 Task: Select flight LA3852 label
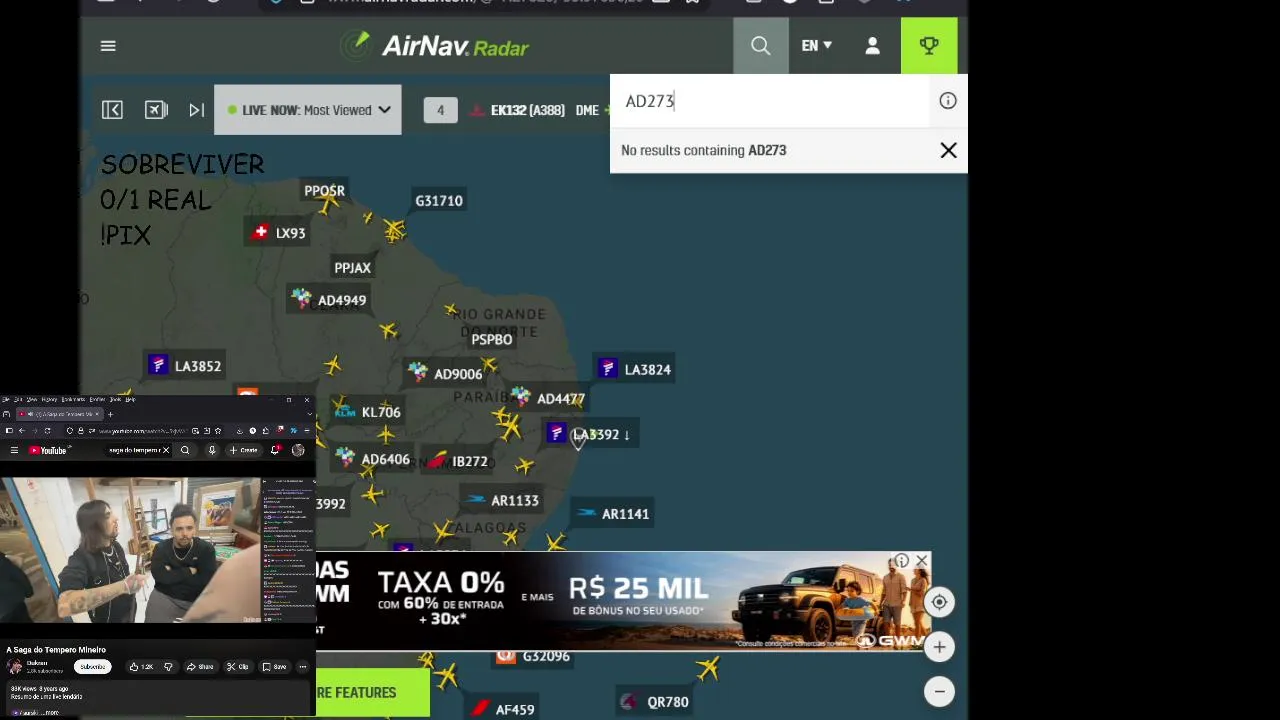click(x=186, y=366)
